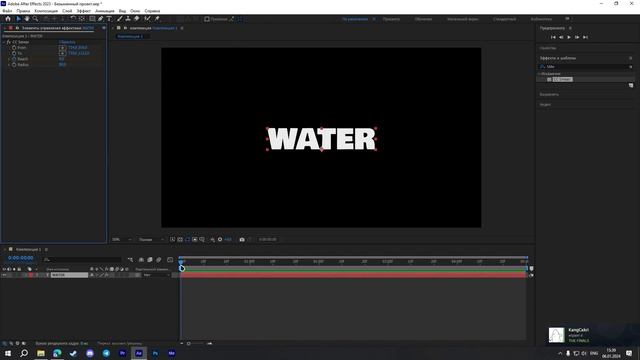Open the Анимация menu
The width and height of the screenshot is (640, 360).
pyautogui.click(x=105, y=11)
